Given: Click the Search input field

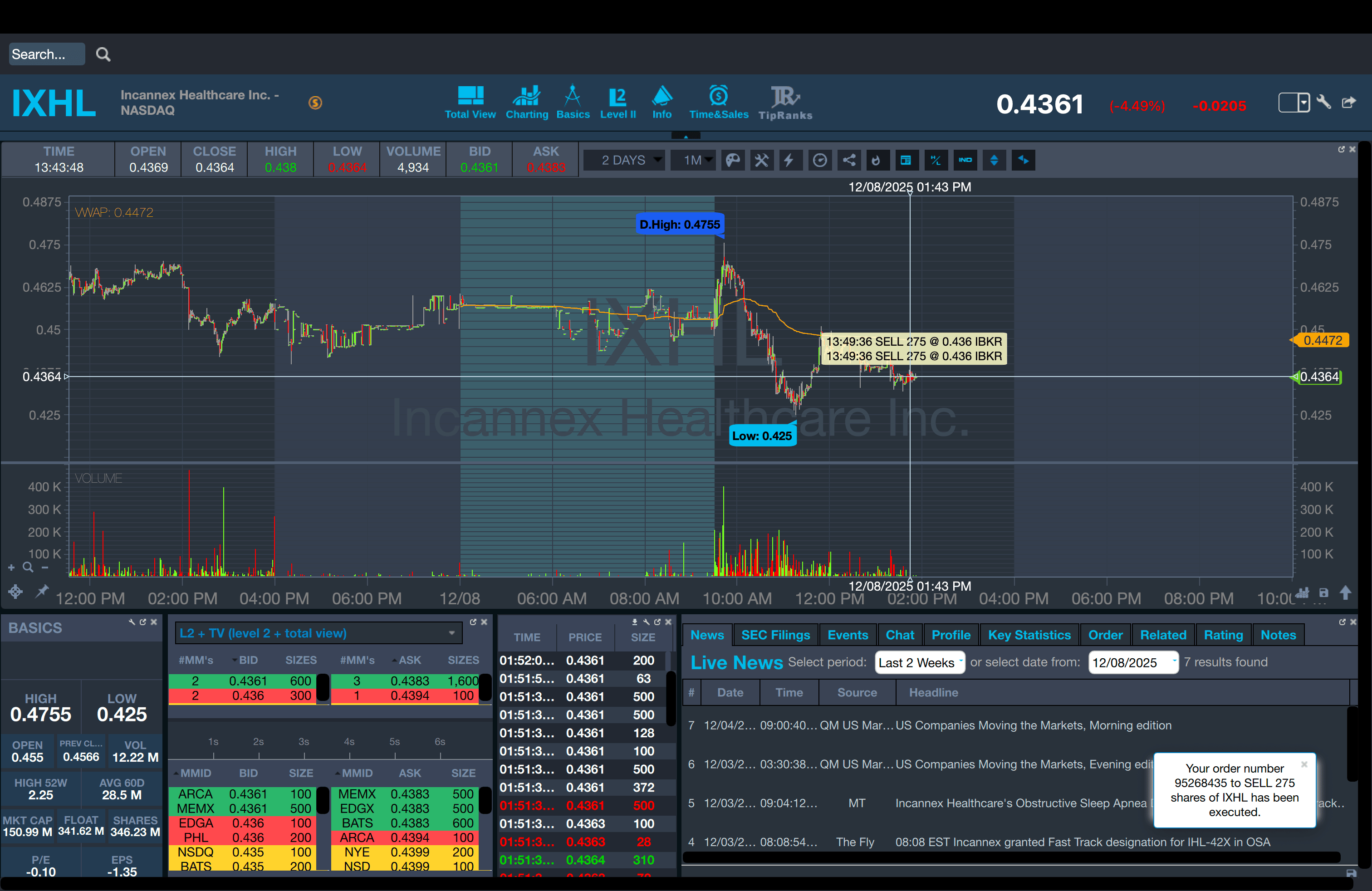Looking at the screenshot, I should (46, 54).
